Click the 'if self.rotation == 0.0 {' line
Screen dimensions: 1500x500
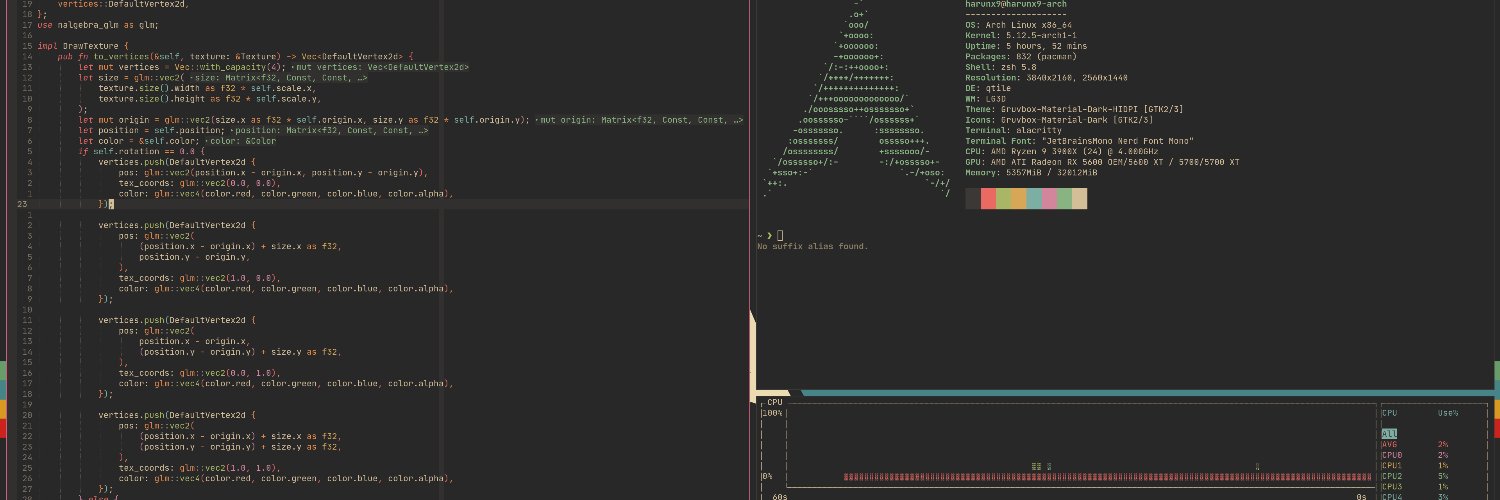142,151
